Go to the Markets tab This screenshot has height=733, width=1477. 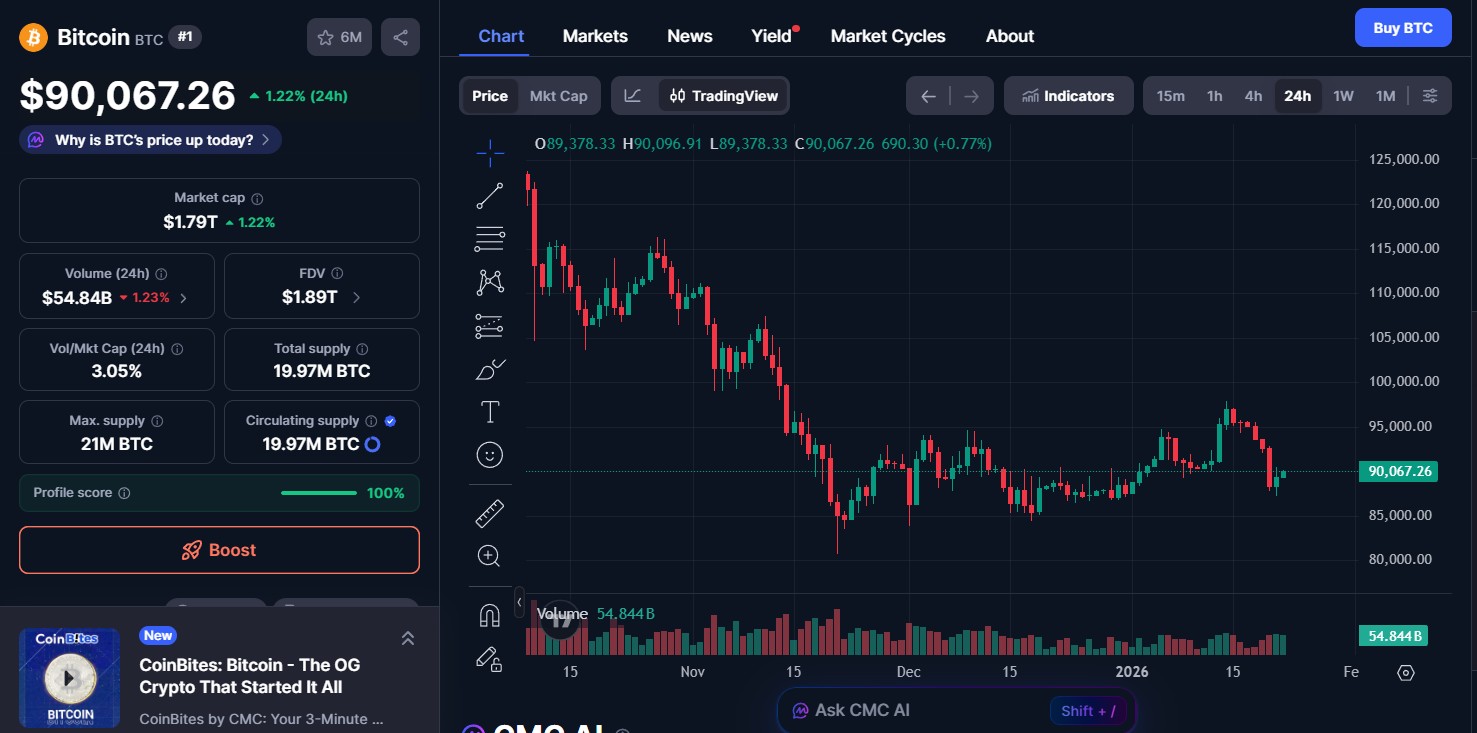point(595,35)
